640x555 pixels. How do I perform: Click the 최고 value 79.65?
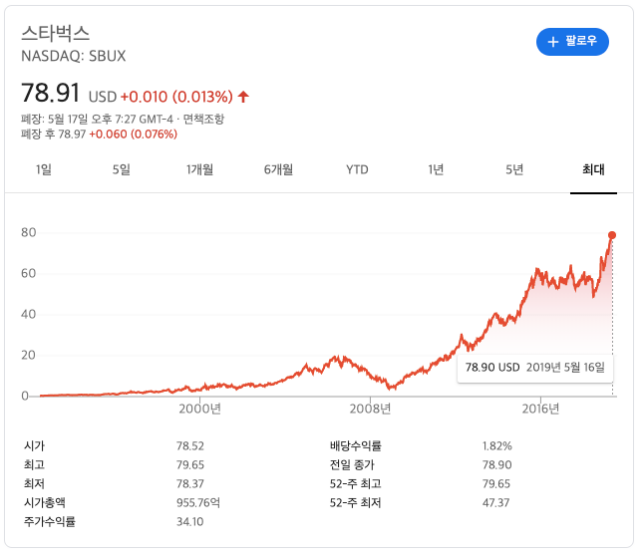pyautogui.click(x=190, y=465)
